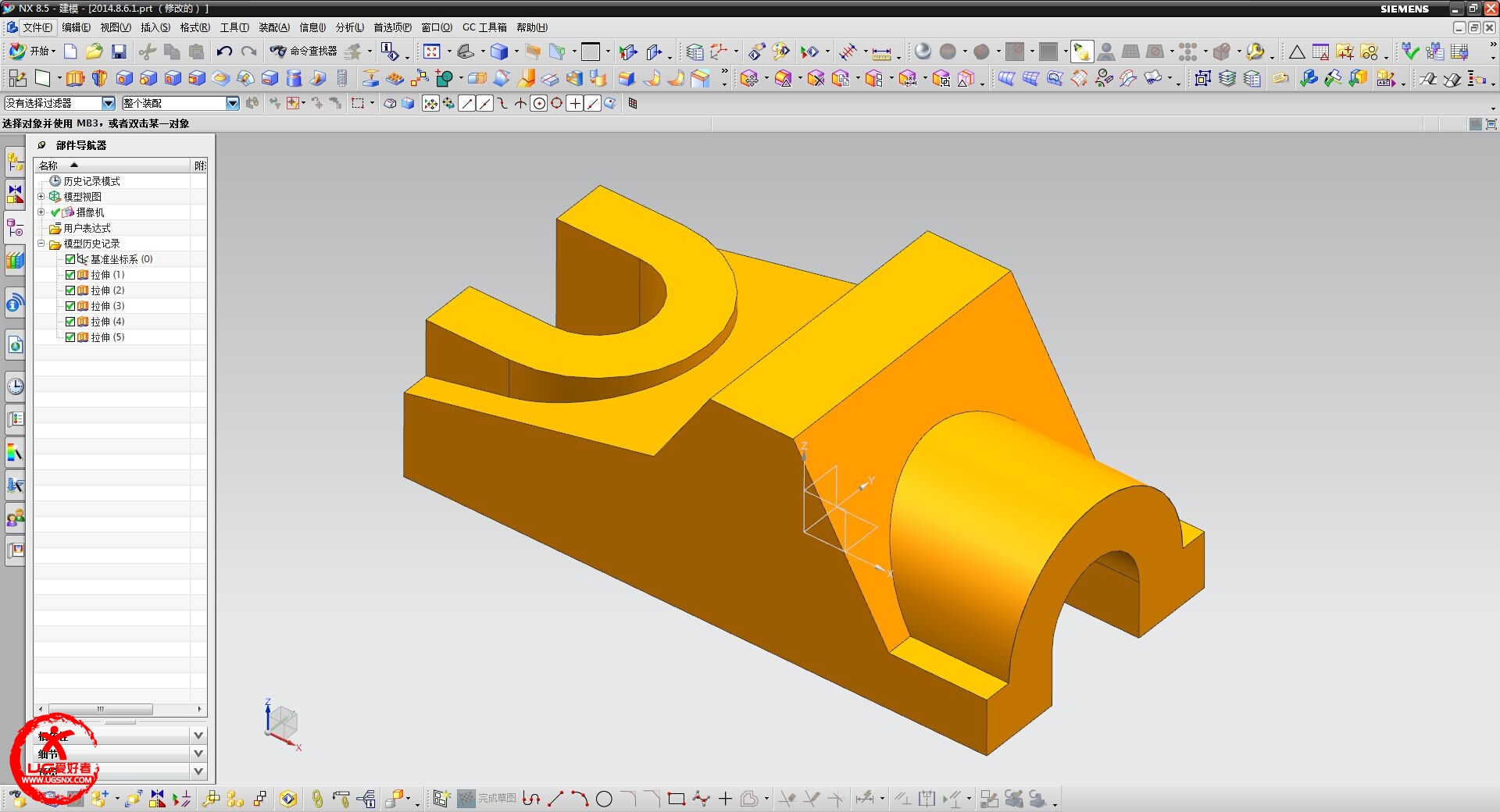
Task: Click the Circle sketch tool in bottom toolbar
Action: click(604, 799)
